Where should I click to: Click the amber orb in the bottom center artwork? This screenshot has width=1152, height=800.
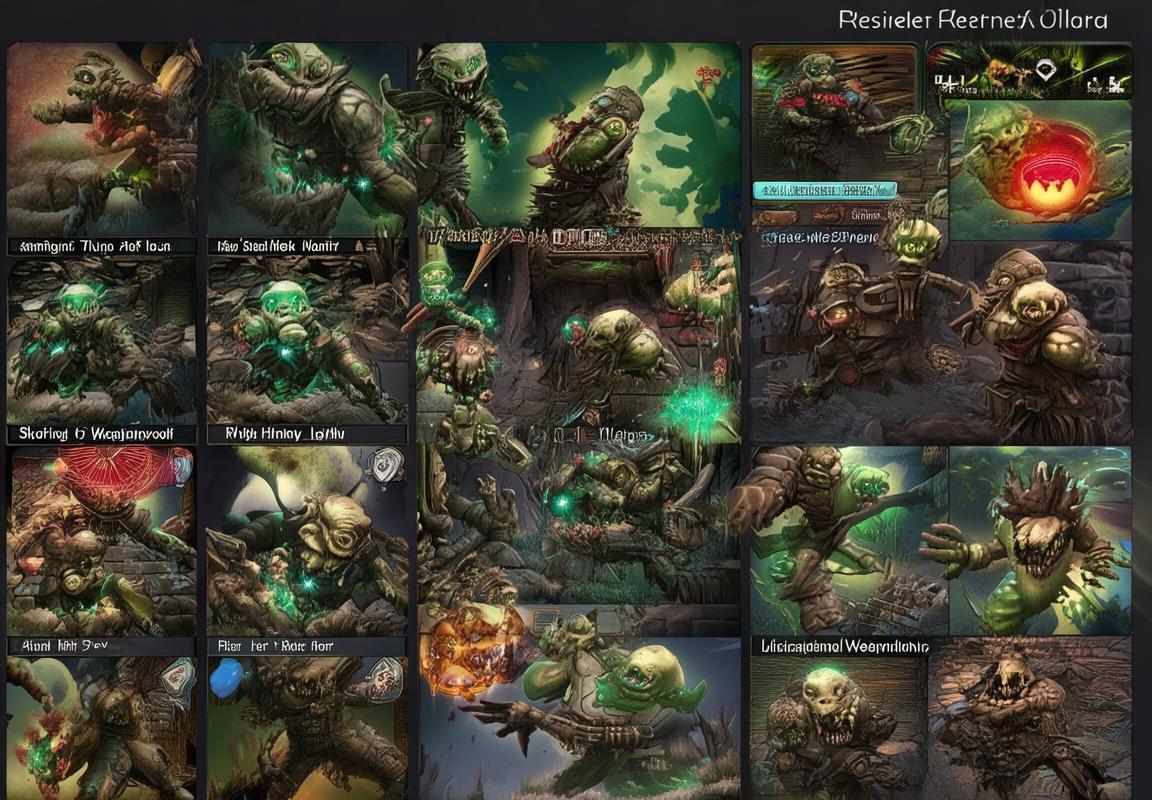point(470,653)
